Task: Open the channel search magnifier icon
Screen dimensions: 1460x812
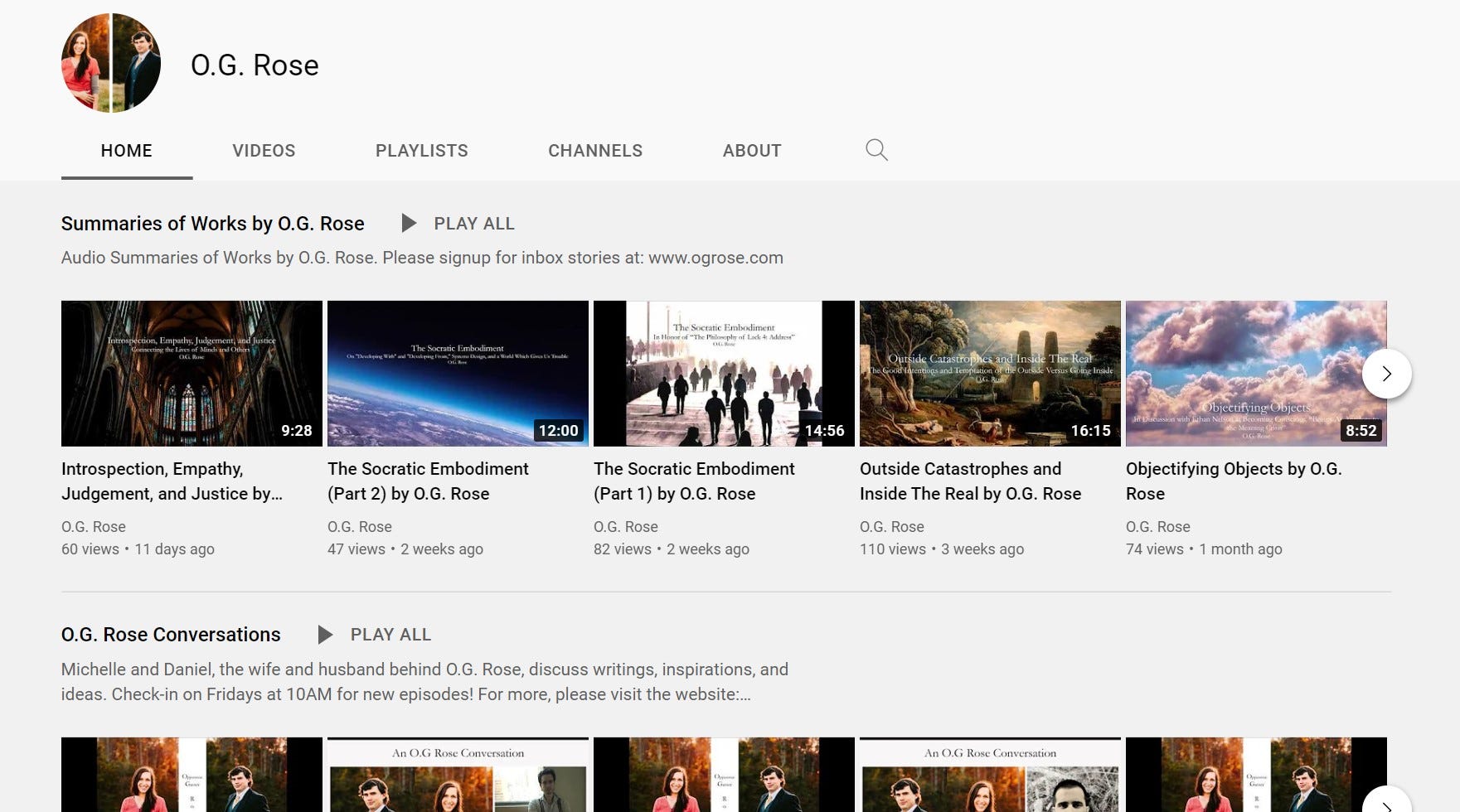Action: tap(876, 150)
